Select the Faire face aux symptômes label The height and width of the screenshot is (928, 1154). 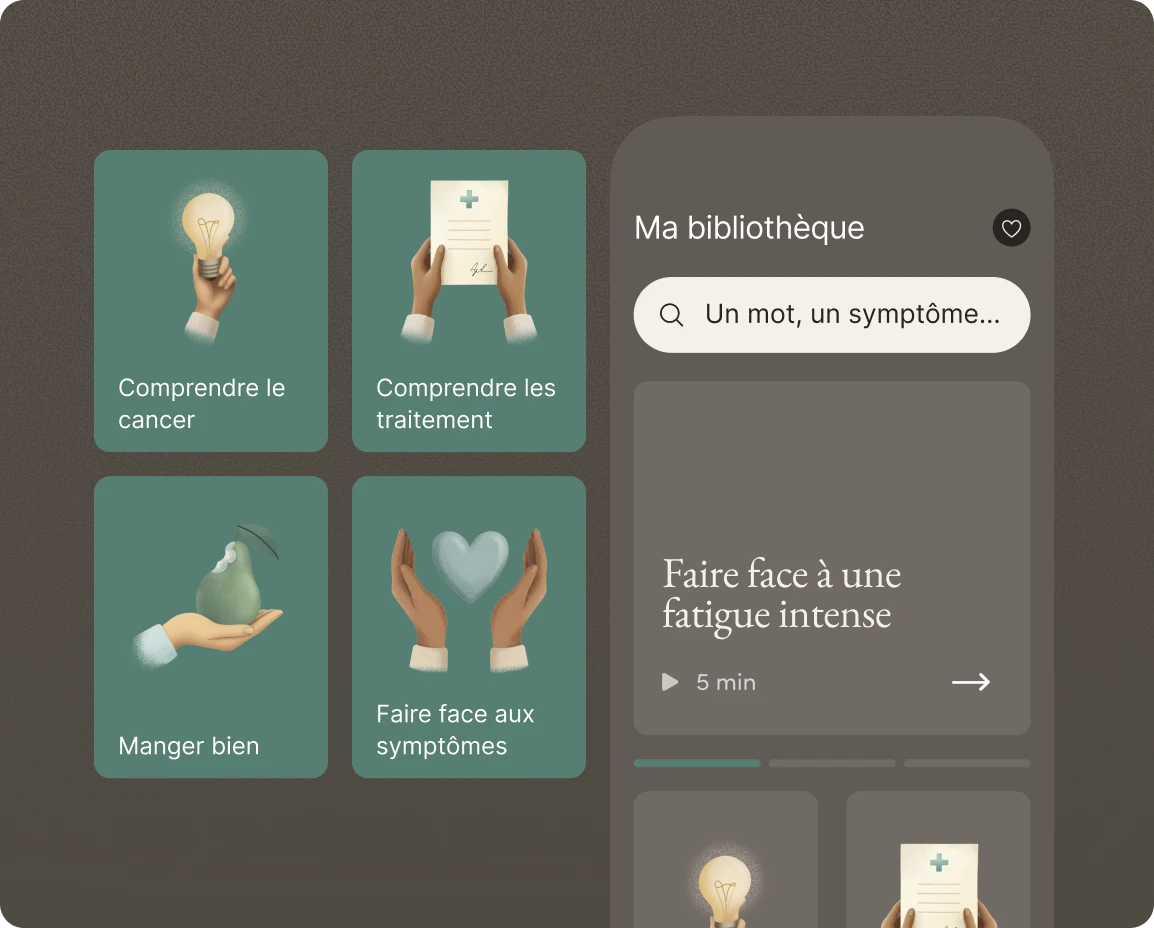(455, 730)
